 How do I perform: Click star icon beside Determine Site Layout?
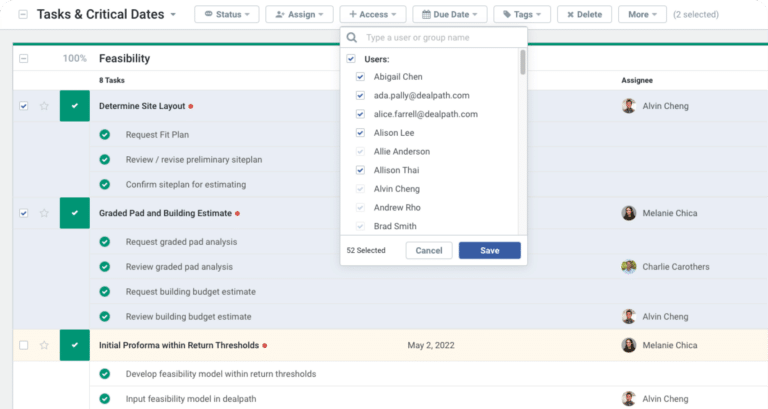tap(44, 106)
